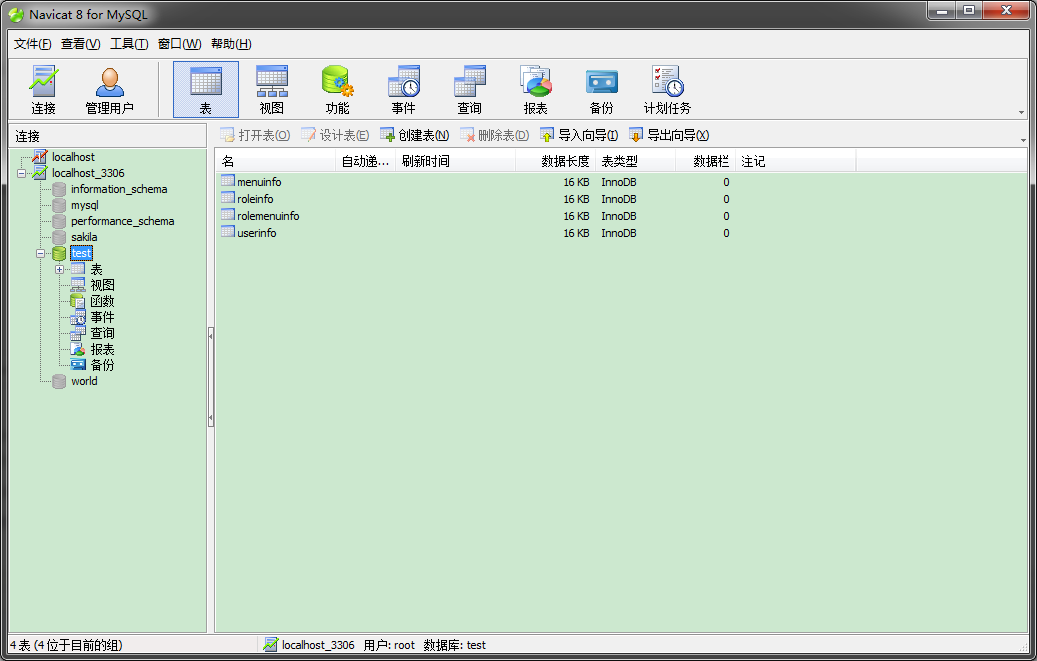Click 函数 node under test database
1037x661 pixels.
103,301
